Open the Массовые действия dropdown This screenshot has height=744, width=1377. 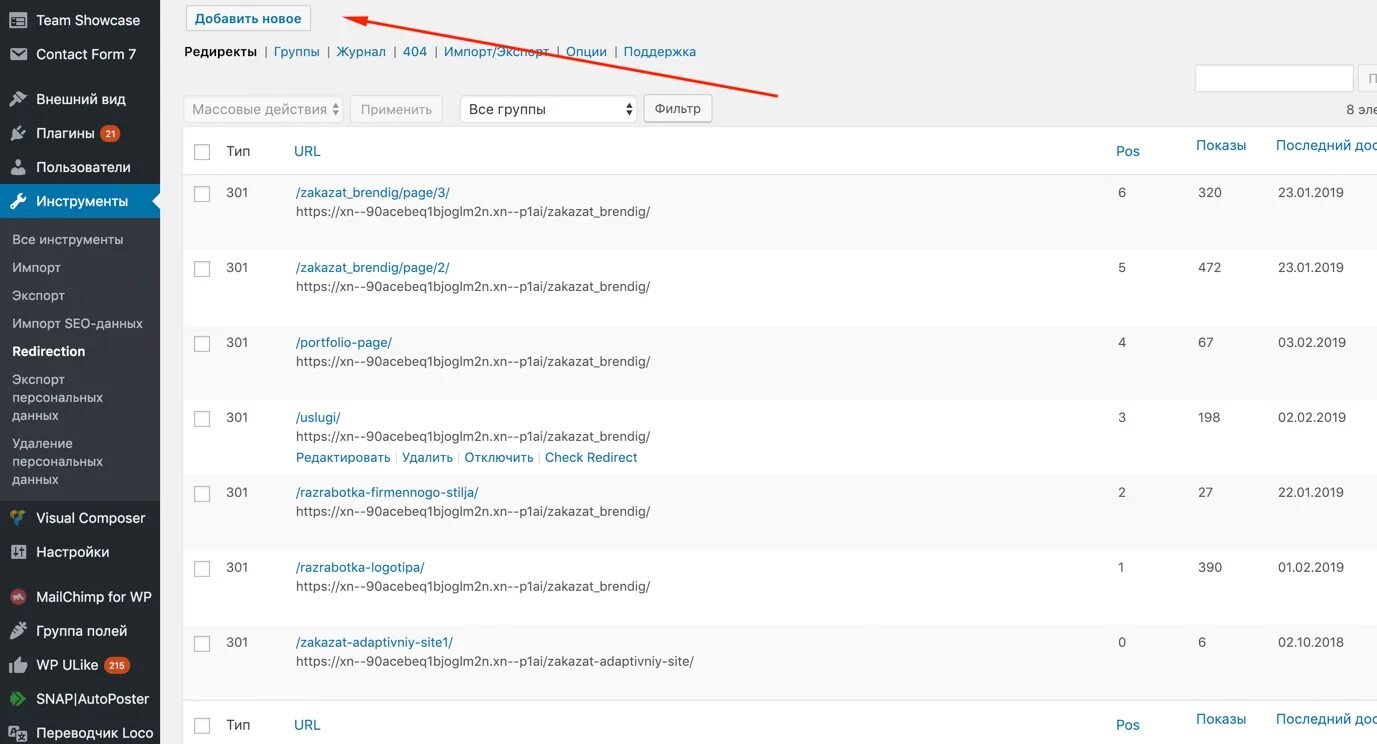(x=264, y=109)
